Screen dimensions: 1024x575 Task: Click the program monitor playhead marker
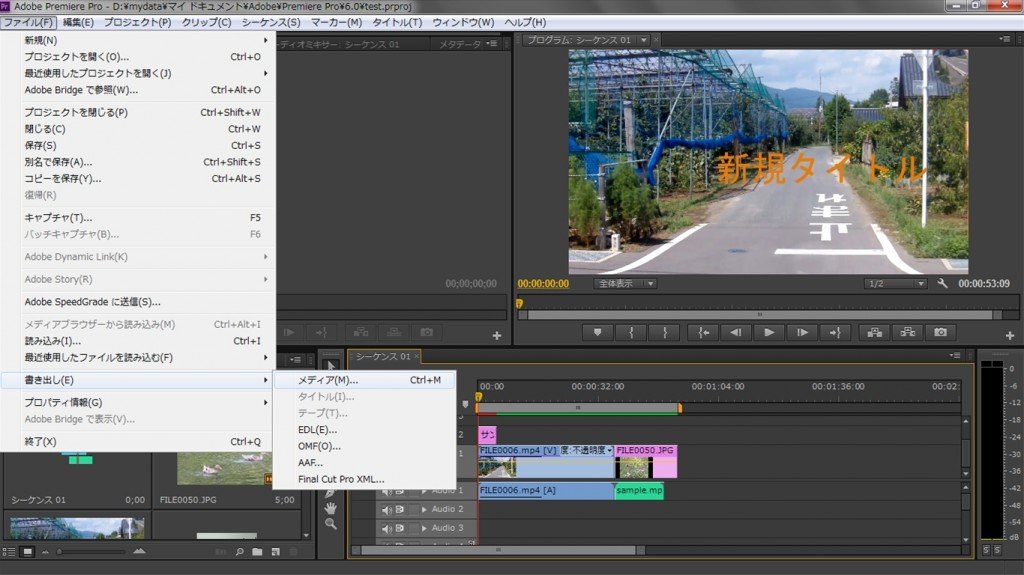pos(519,303)
